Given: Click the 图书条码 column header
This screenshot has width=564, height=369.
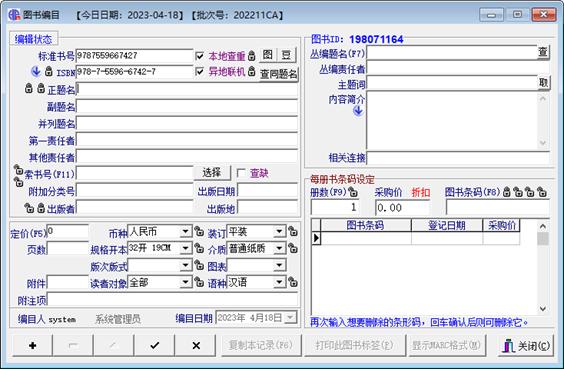Looking at the screenshot, I should point(366,226).
